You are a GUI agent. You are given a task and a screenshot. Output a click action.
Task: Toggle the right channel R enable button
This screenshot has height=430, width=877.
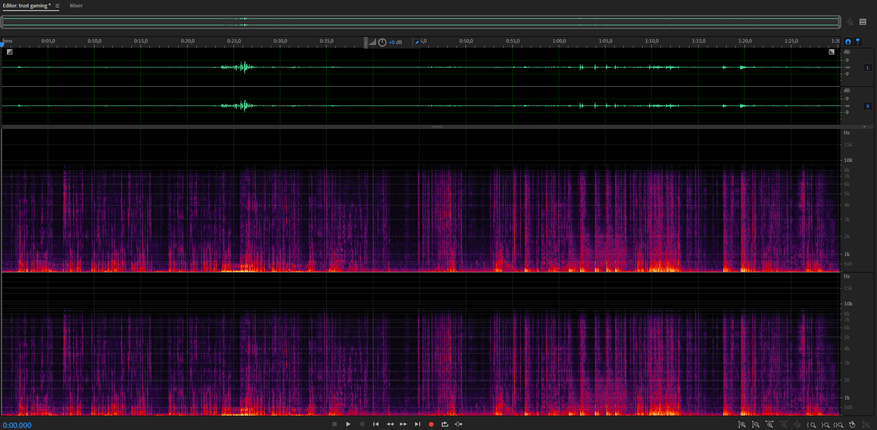click(x=867, y=105)
